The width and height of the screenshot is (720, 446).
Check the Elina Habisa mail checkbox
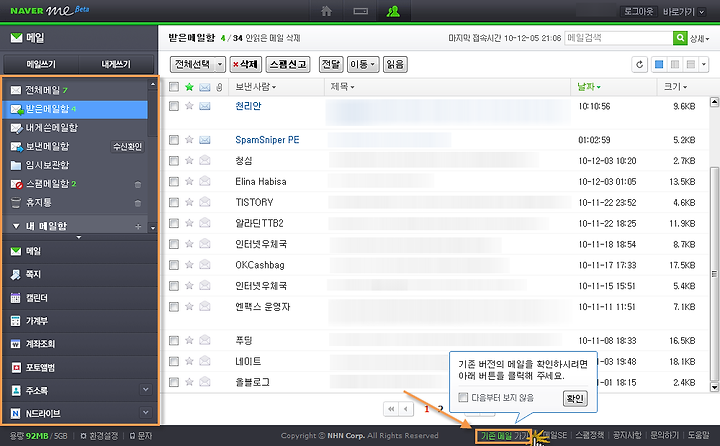point(174,181)
